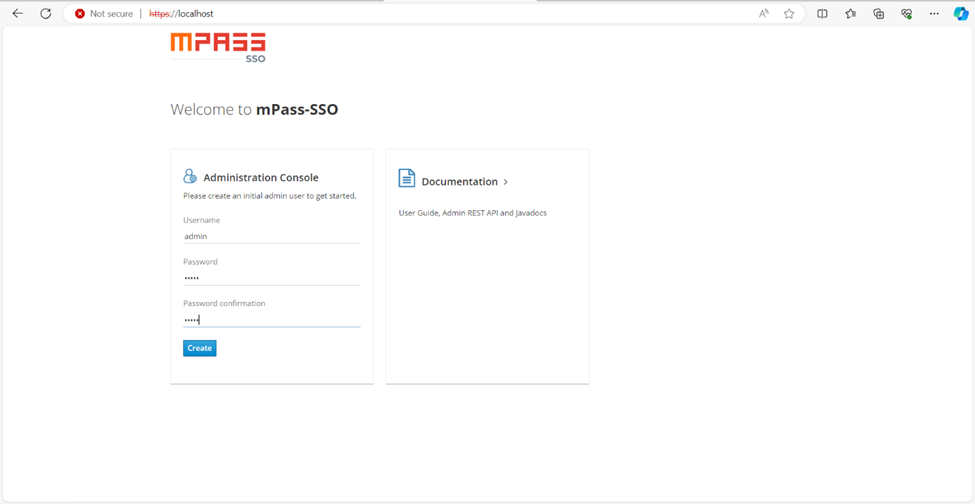This screenshot has height=504, width=975.
Task: Click the User Guide, Admin REST API text
Action: (x=473, y=213)
